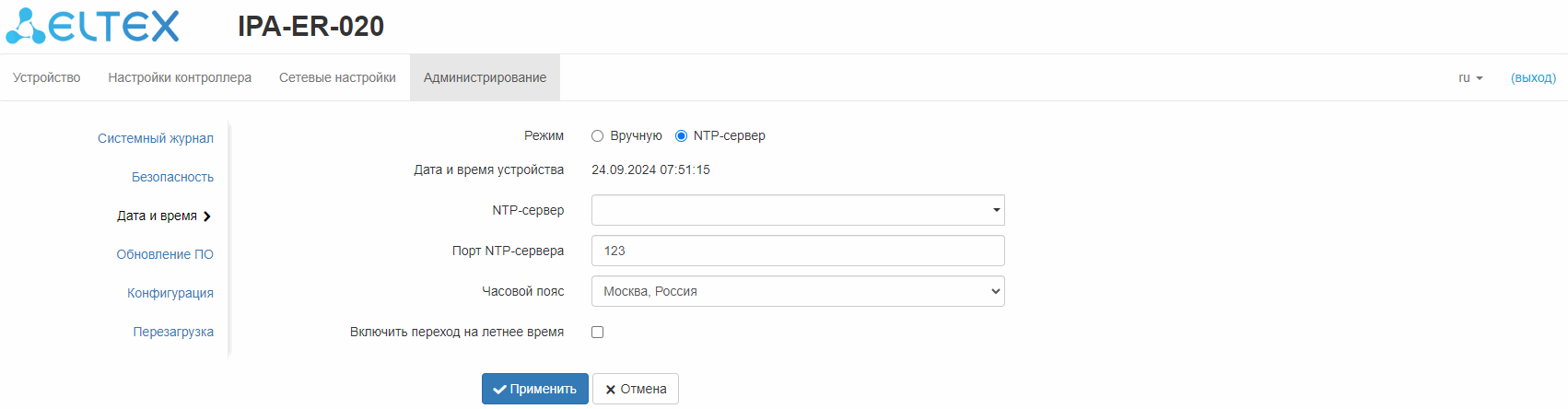
Task: Open the Системный журнал sidebar link
Action: tap(156, 138)
